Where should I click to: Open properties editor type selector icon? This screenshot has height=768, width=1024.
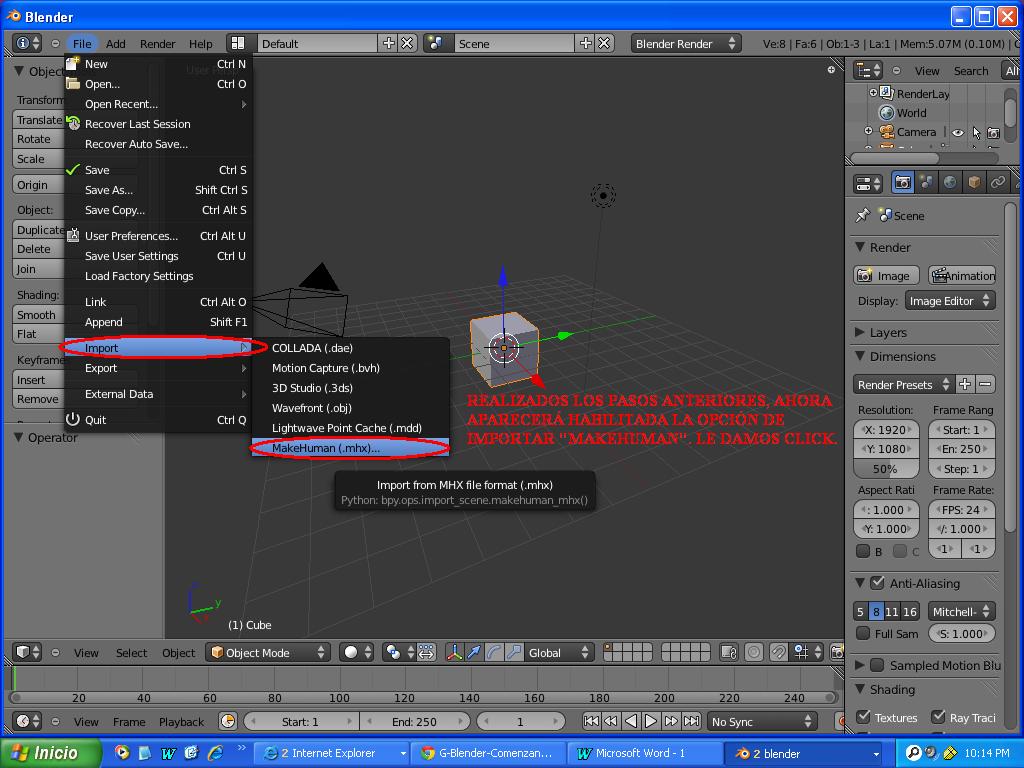click(x=869, y=184)
